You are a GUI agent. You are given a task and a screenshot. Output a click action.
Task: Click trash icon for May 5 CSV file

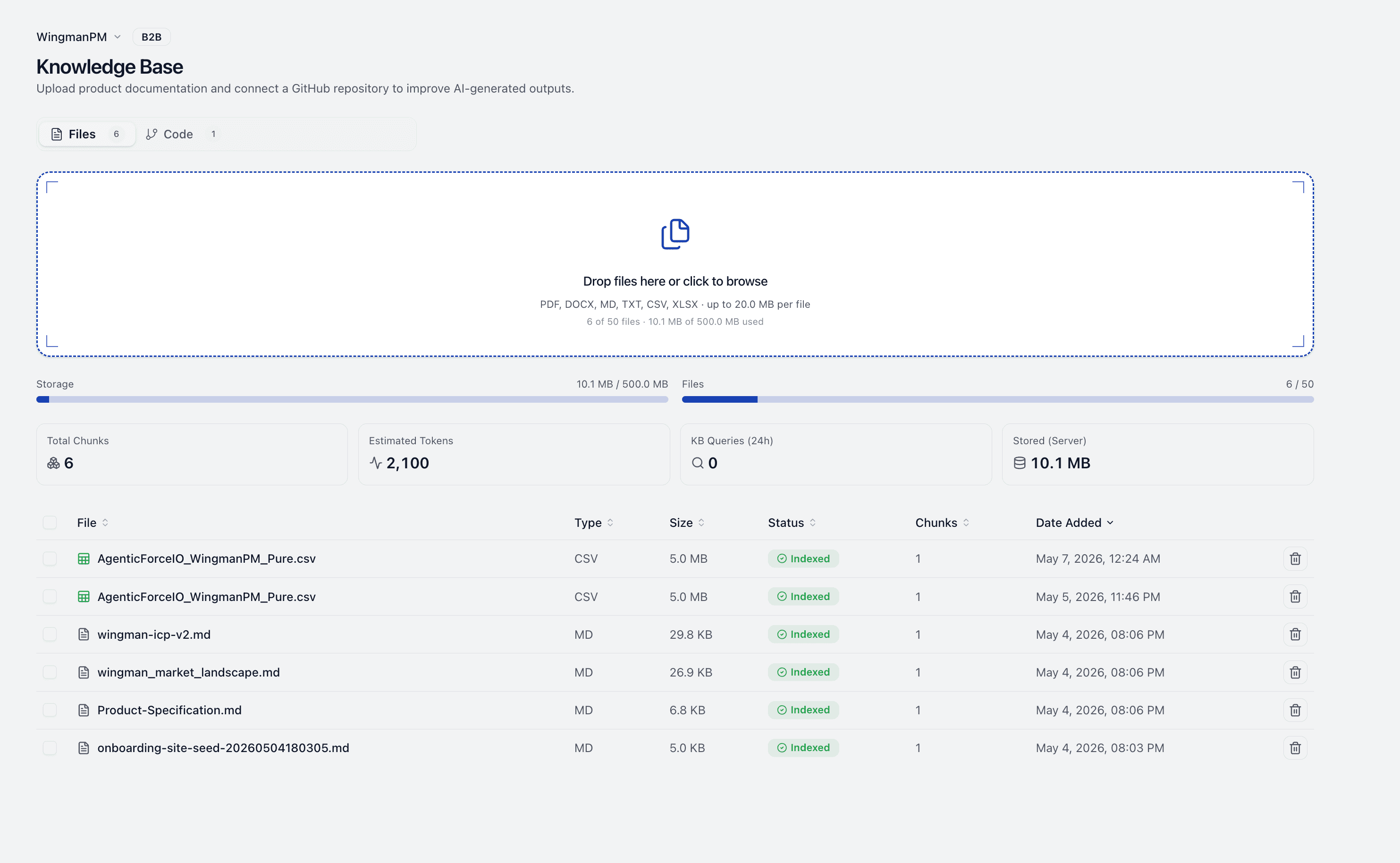1295,596
